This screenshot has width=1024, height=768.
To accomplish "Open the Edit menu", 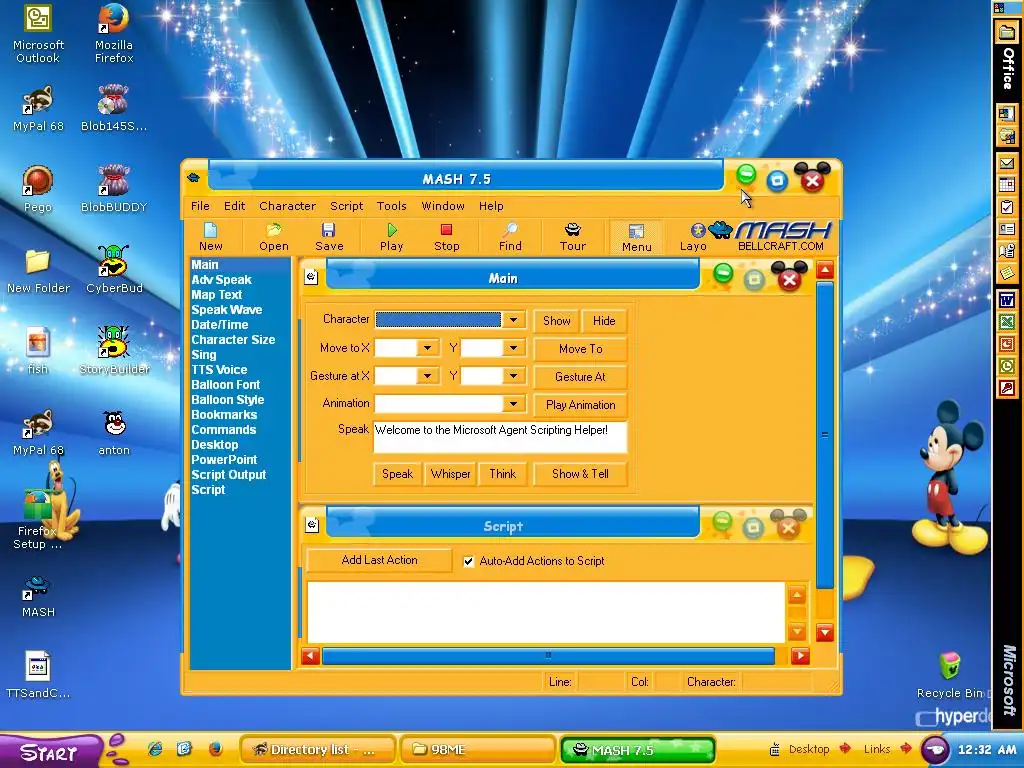I will click(x=234, y=206).
